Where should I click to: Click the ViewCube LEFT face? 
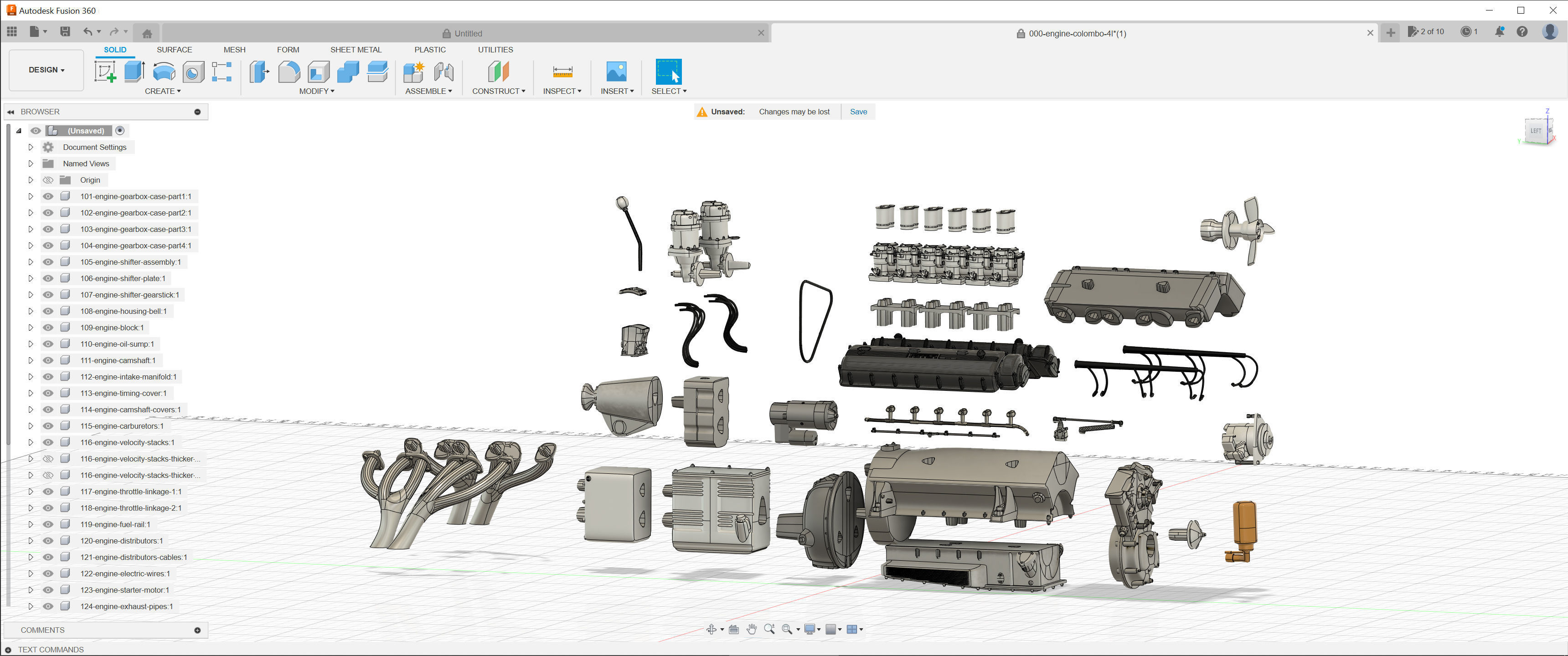(x=1536, y=131)
